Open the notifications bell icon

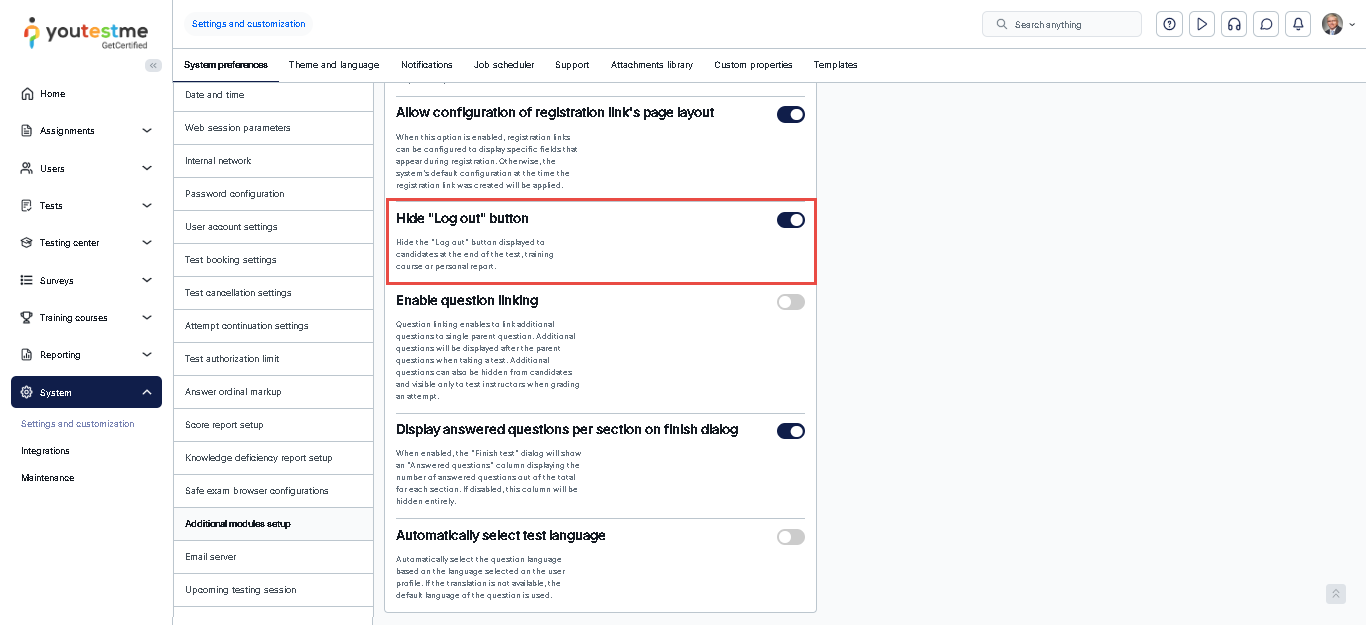point(1298,24)
